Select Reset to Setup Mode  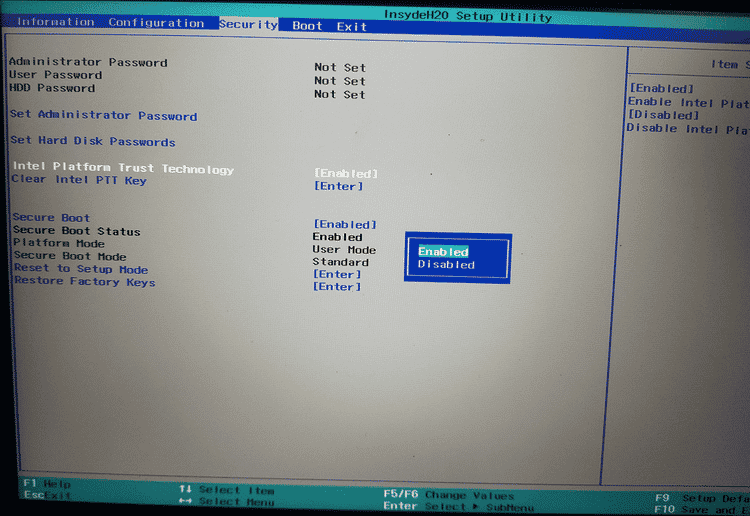pos(81,269)
